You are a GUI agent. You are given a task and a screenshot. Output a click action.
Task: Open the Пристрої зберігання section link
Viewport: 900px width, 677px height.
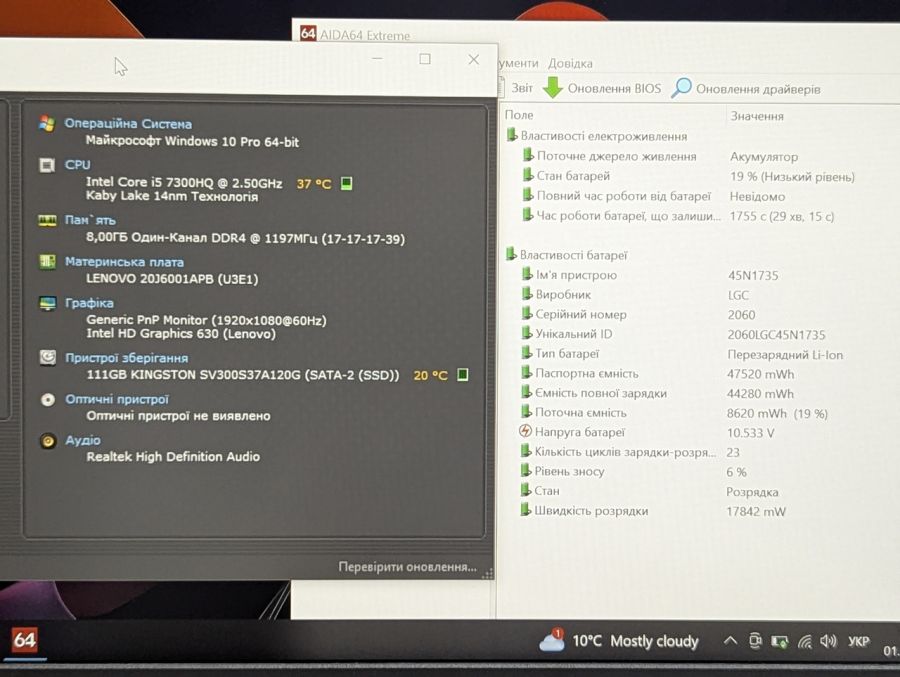[x=126, y=358]
